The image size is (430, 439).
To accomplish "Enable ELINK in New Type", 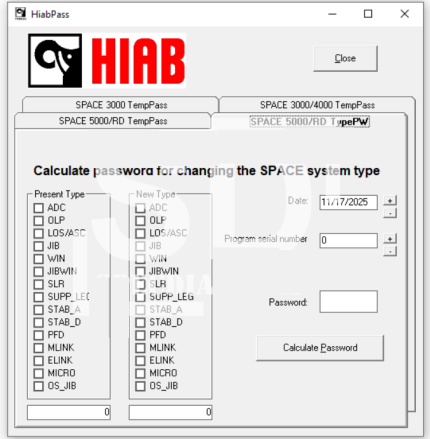I will point(140,360).
